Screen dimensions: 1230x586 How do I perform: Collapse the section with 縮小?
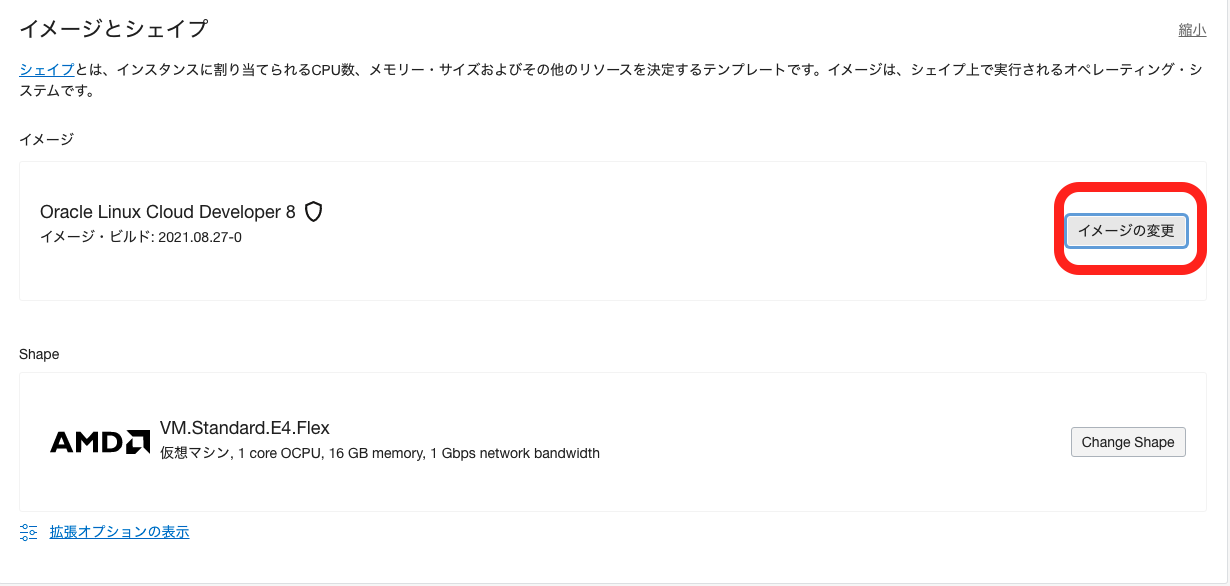[1192, 30]
